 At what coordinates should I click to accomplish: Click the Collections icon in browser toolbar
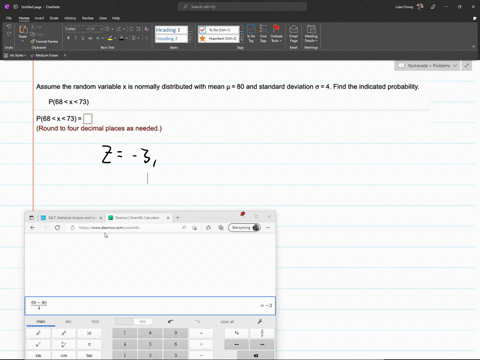click(x=221, y=228)
